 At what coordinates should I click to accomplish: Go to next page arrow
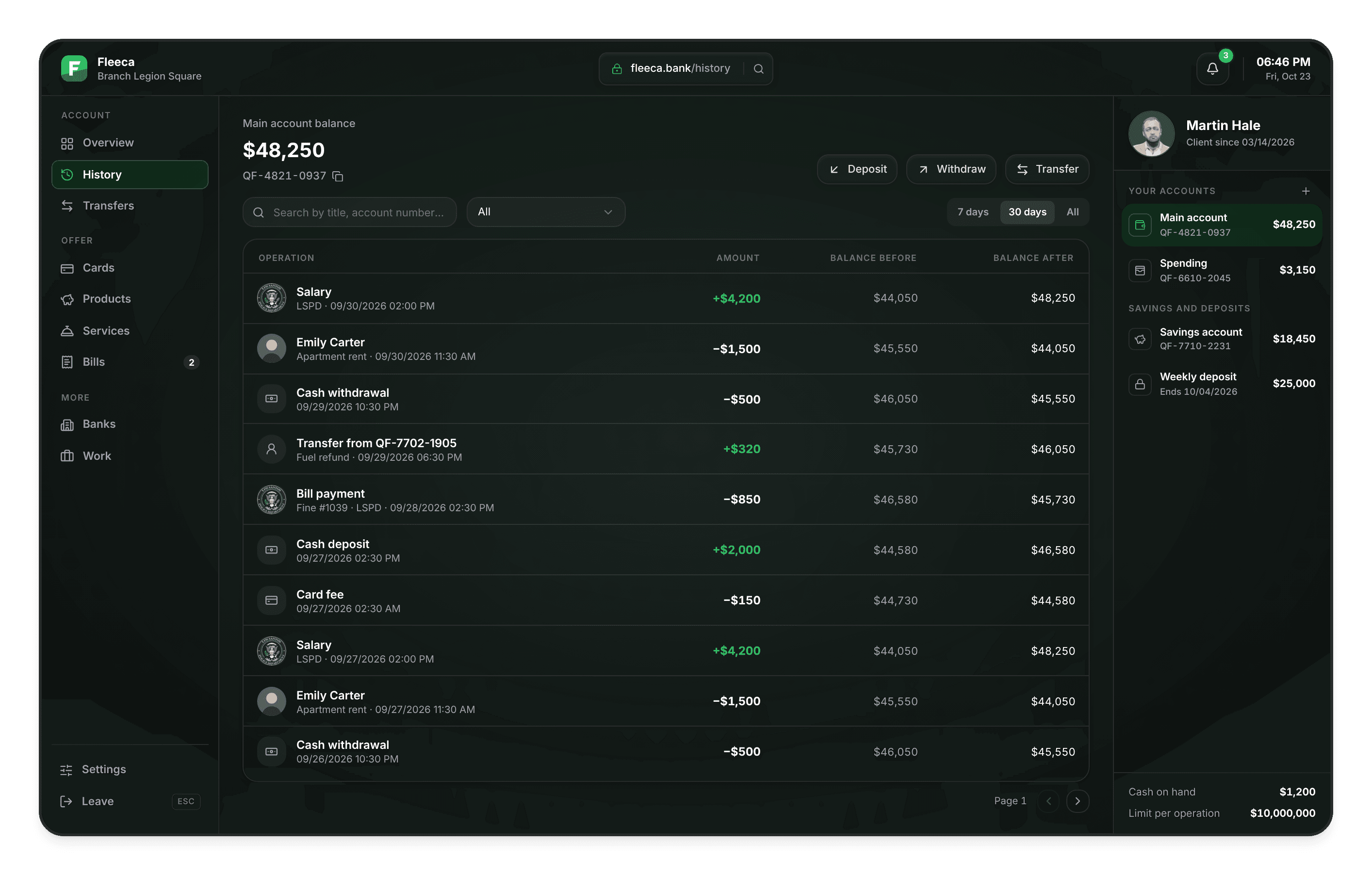click(x=1077, y=801)
